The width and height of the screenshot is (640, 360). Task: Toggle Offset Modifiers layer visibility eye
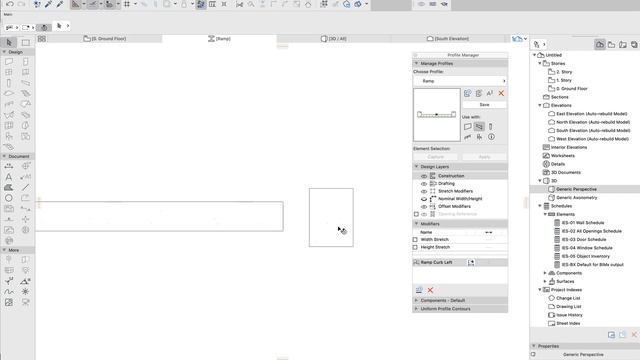click(x=424, y=207)
